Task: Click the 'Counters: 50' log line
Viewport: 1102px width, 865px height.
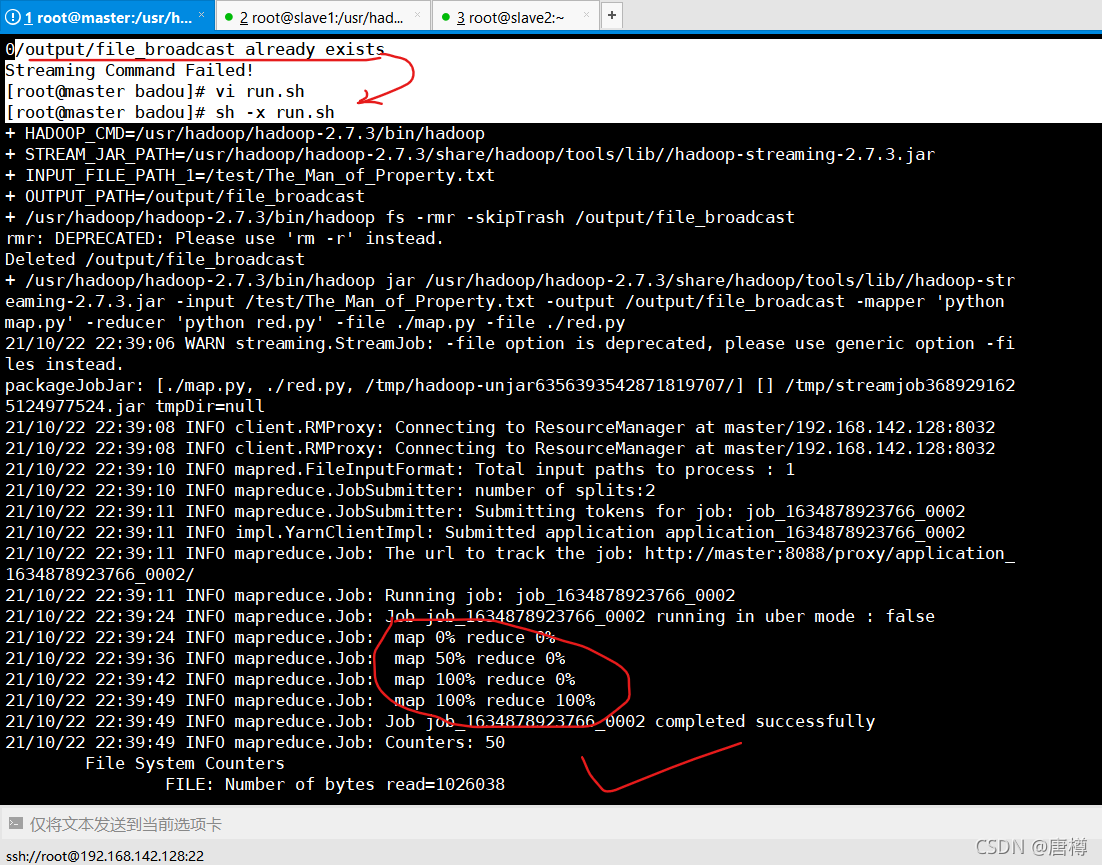Action: [x=255, y=743]
